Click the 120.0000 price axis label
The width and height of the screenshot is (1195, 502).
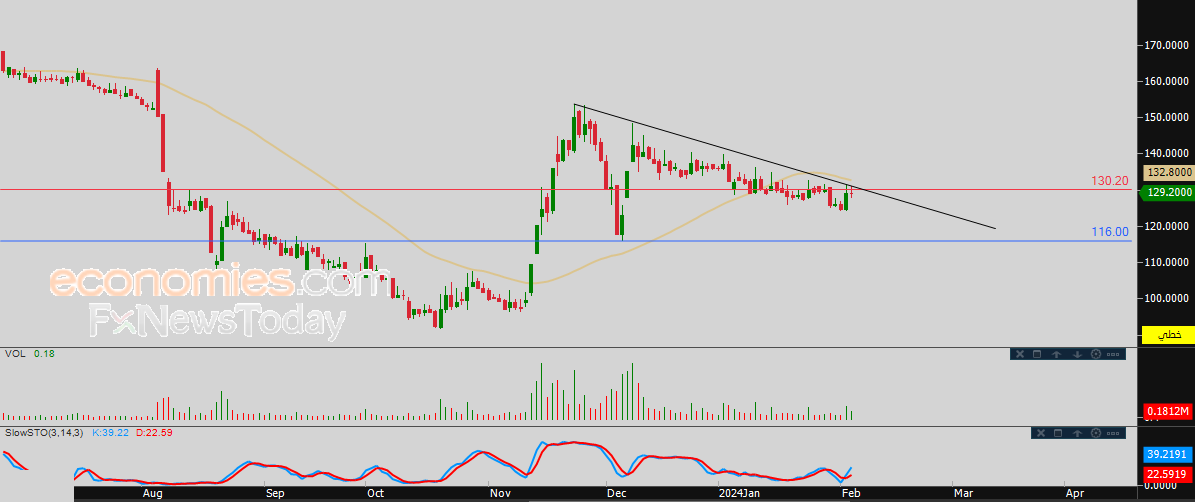(1168, 226)
